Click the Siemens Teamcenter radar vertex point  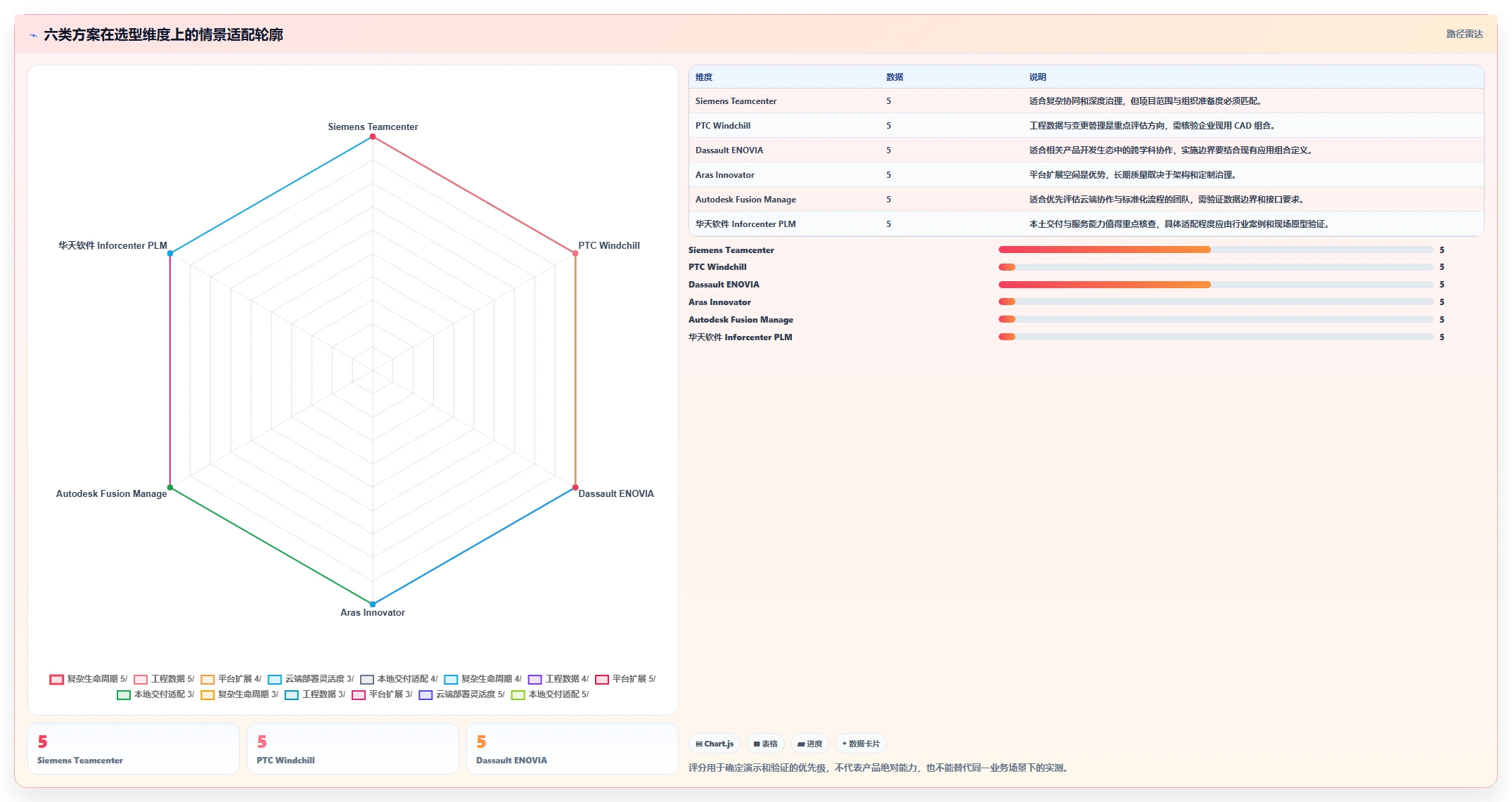coord(373,137)
